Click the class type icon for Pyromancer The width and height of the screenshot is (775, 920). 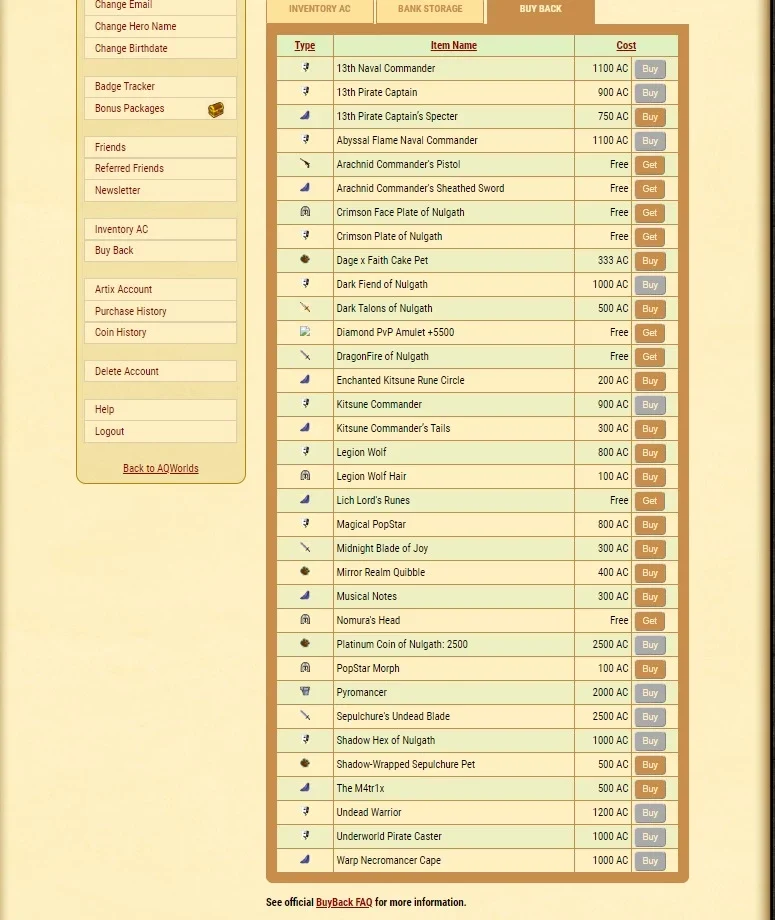(305, 691)
